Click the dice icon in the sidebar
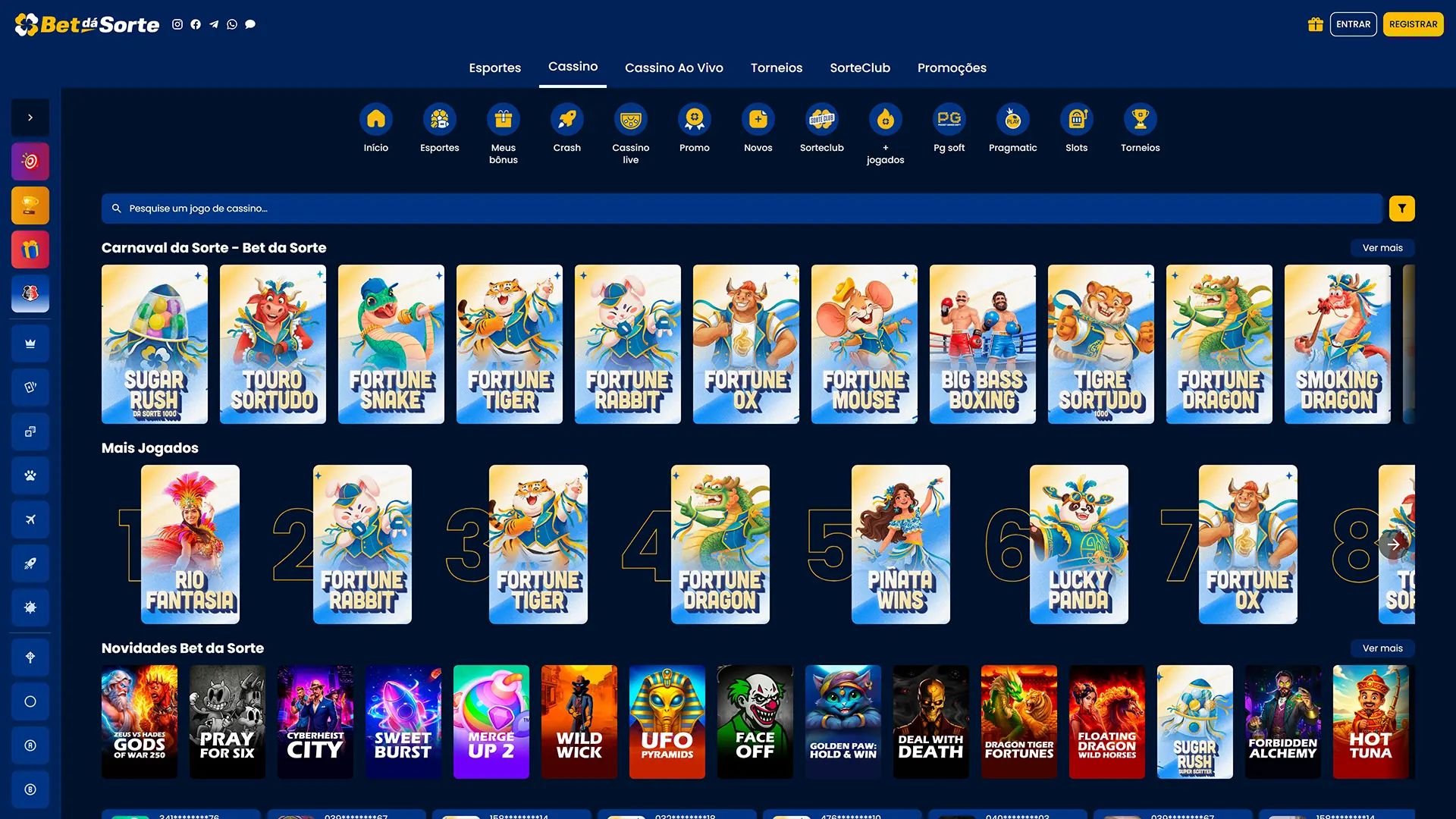1456x819 pixels. [30, 431]
